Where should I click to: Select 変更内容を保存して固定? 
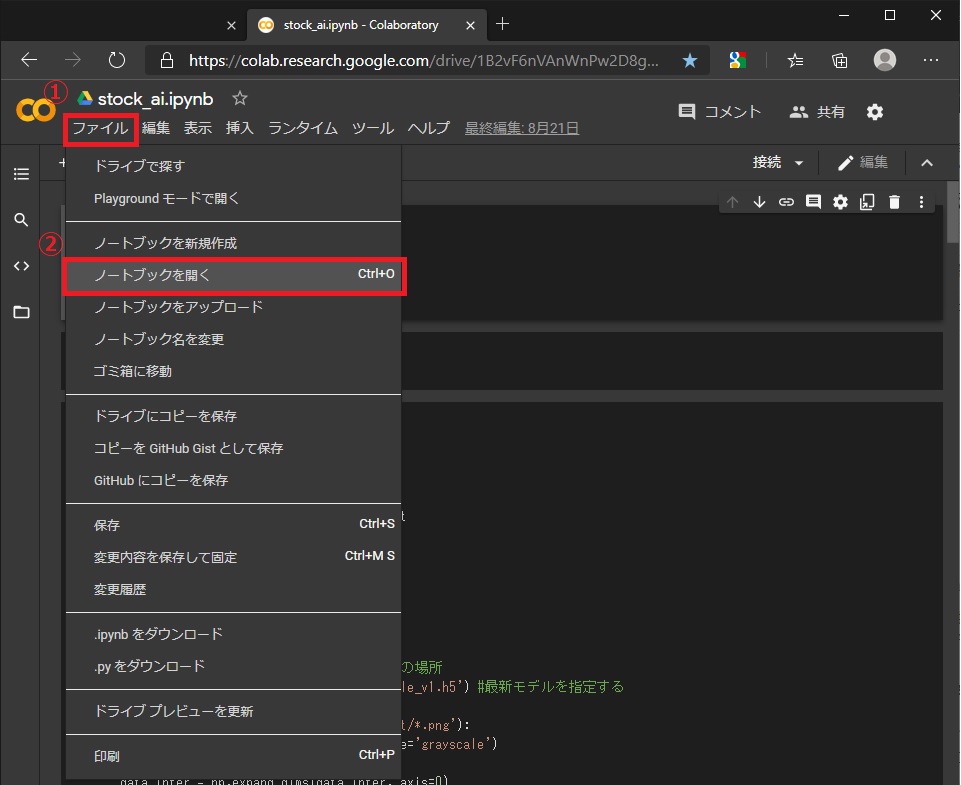[x=234, y=557]
